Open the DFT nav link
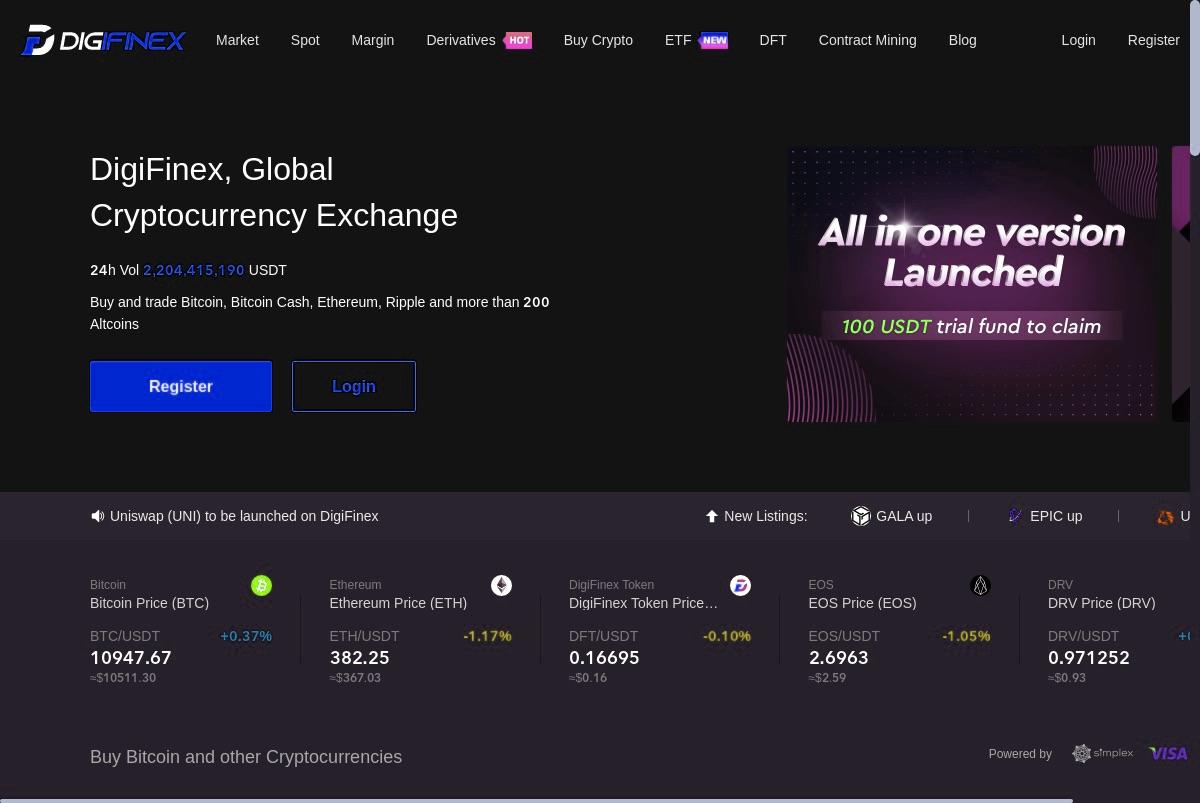The height and width of the screenshot is (803, 1200). [773, 40]
